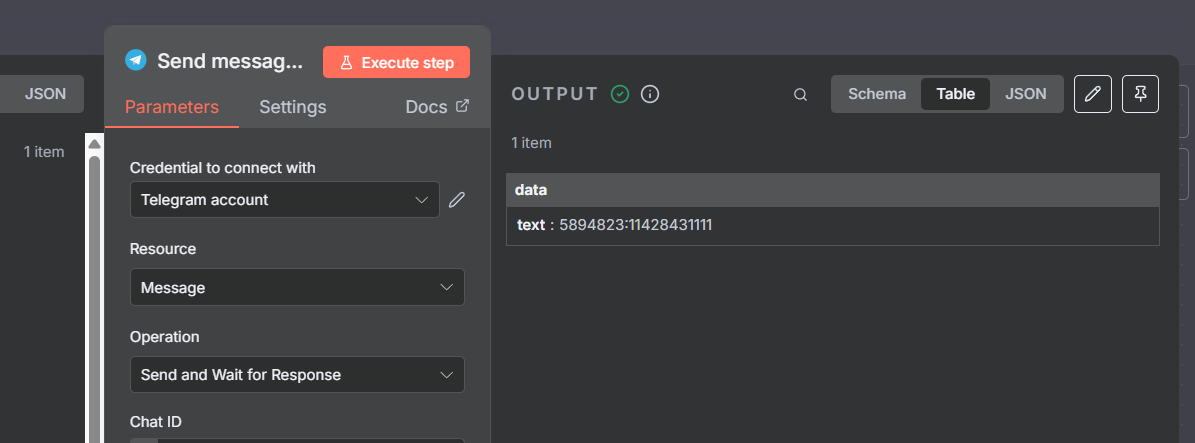Click the green output success checkmark
Viewport: 1195px width, 443px height.
click(620, 94)
